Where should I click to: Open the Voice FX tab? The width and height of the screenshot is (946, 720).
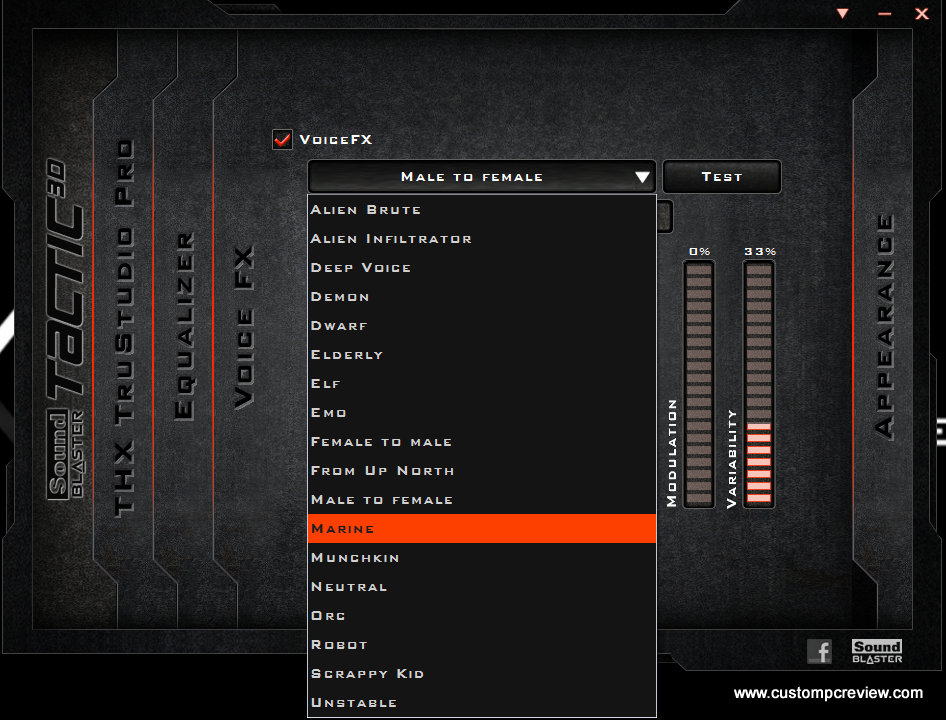[244, 327]
